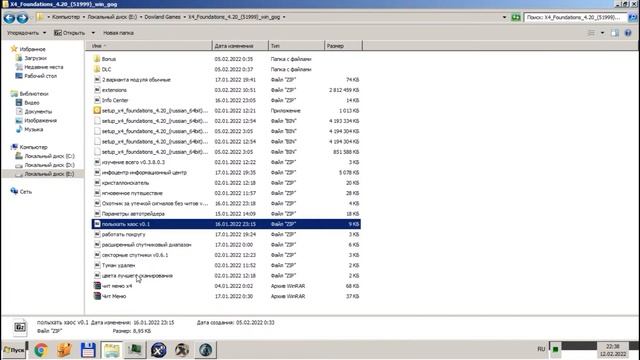The height and width of the screenshot is (360, 640).
Task: Click the refresh icon beside address bar
Action: [516, 18]
